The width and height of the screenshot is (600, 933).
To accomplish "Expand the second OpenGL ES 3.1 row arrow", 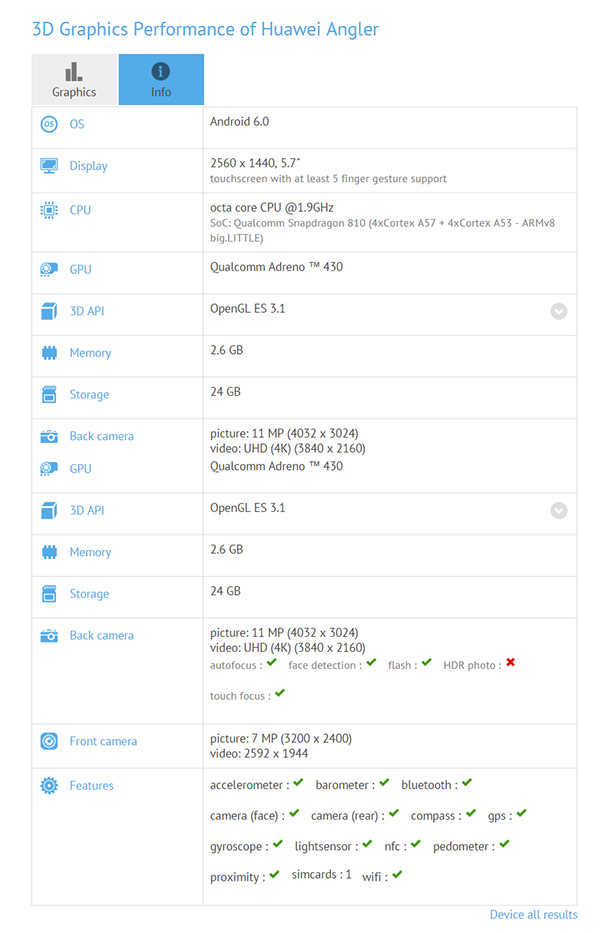I will click(559, 510).
